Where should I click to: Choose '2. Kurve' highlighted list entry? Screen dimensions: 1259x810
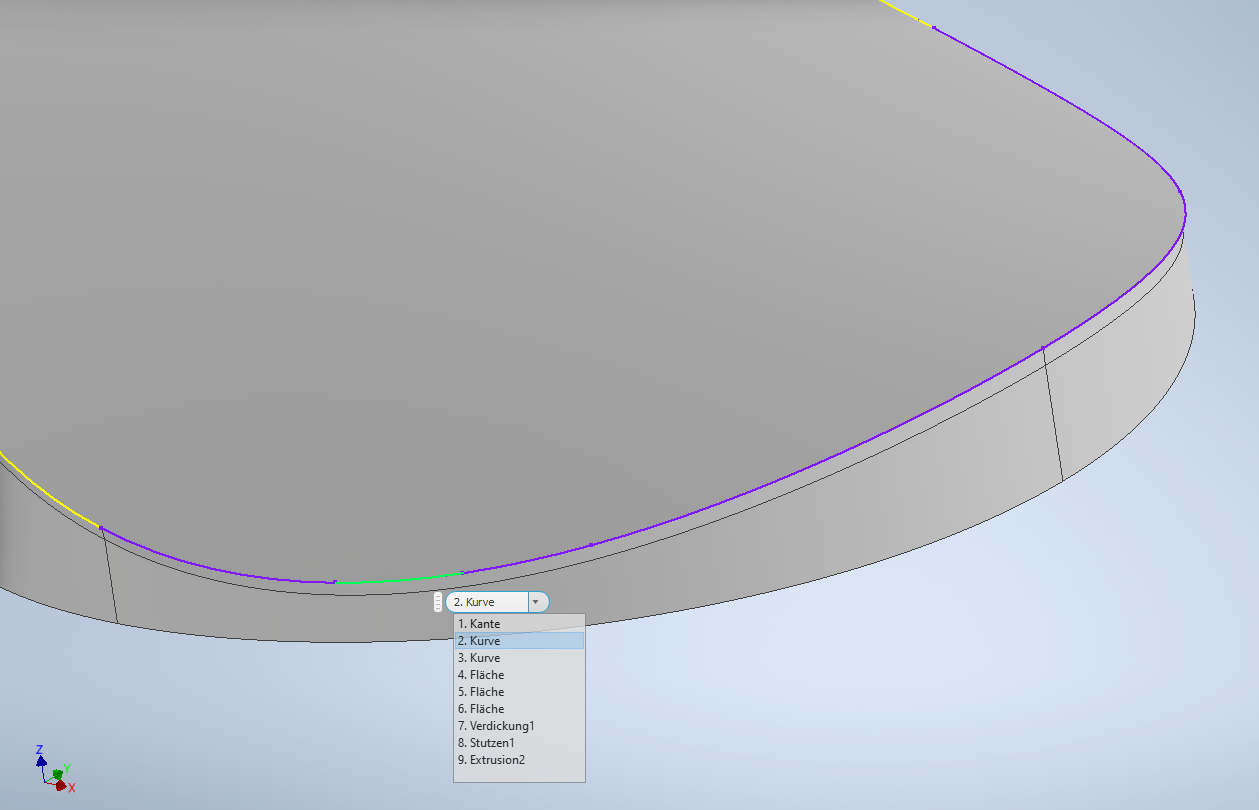518,641
